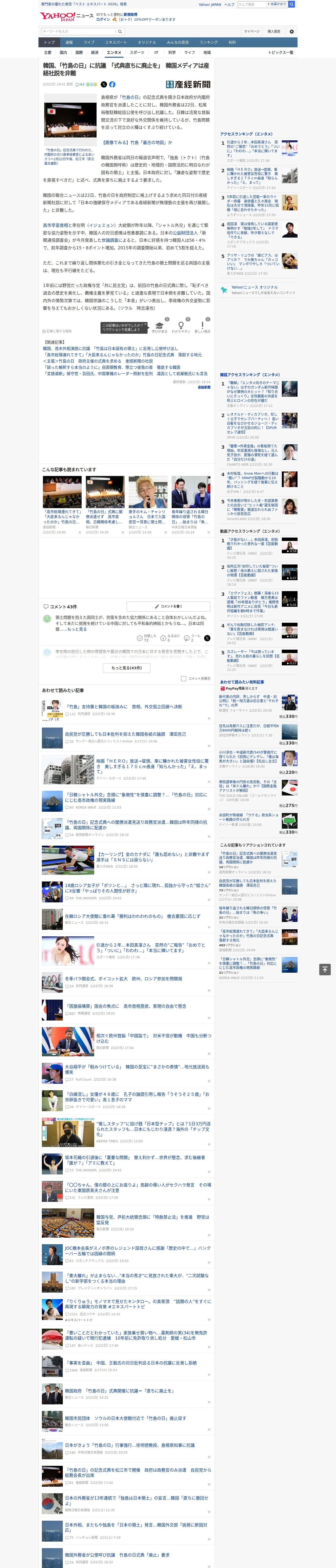
Task: Click the search magnifier button in header
Action: pos(120,32)
